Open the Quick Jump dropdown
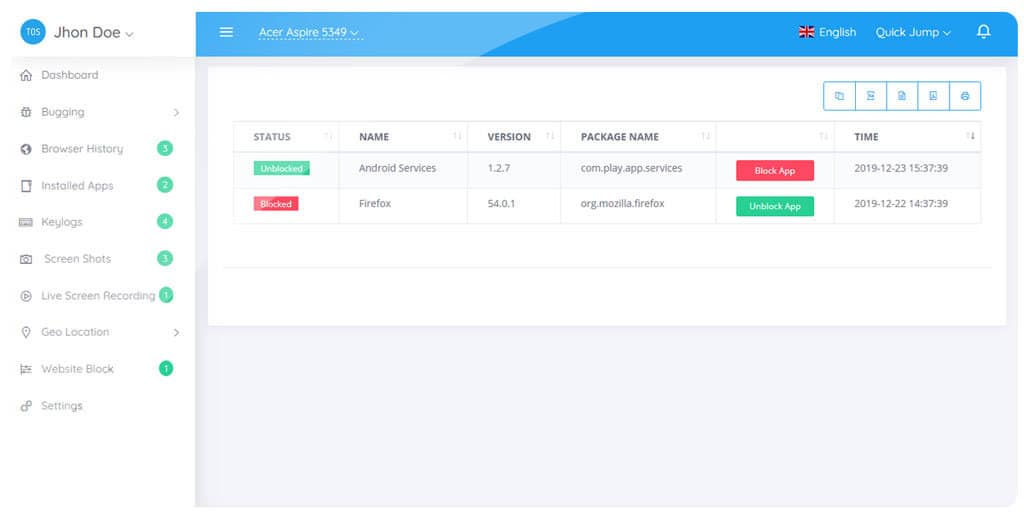1024x512 pixels. tap(913, 32)
